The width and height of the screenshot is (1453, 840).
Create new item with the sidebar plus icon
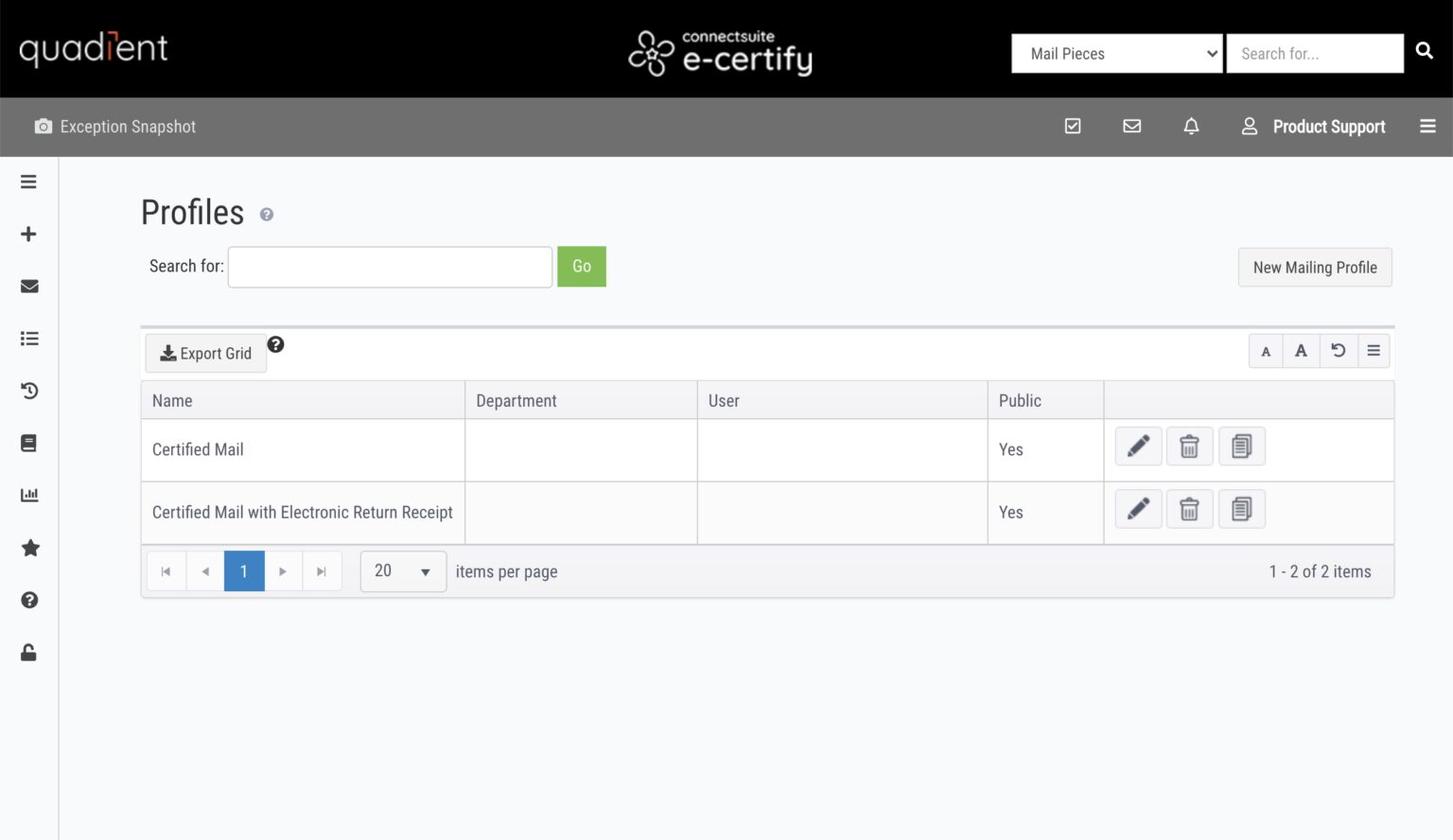29,234
